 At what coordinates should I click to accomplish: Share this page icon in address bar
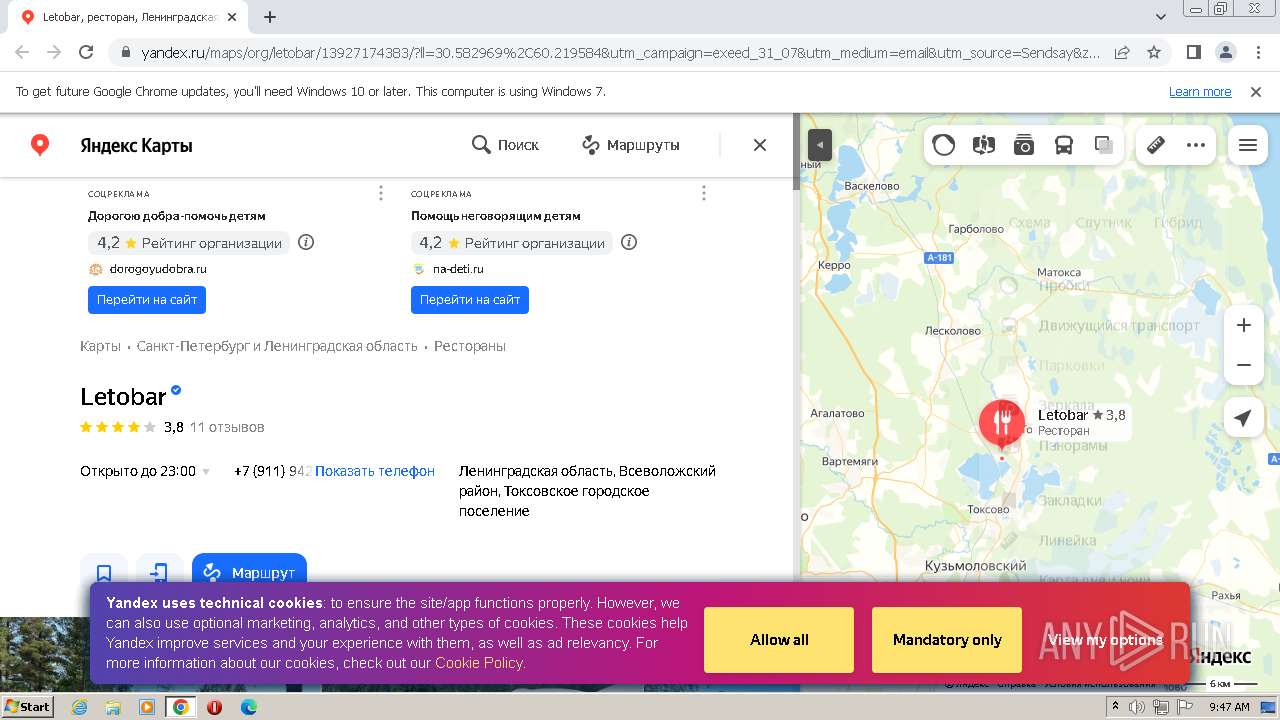click(x=1122, y=52)
